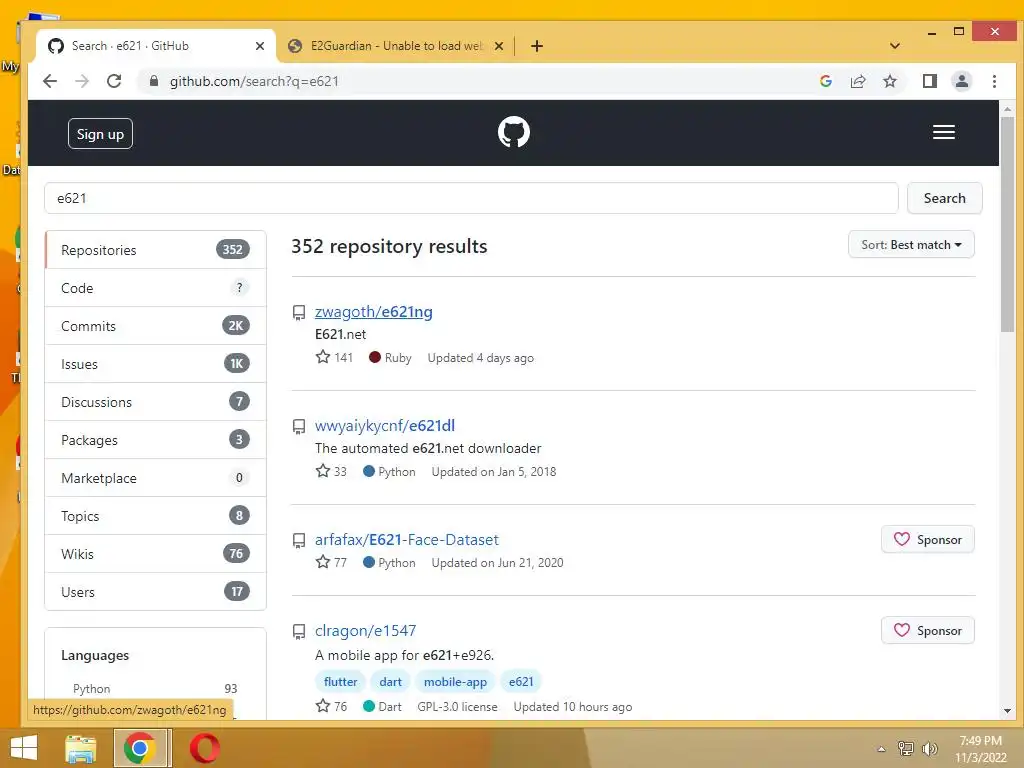Close the Search e621 GitHub tab
1024x768 pixels.
click(260, 46)
